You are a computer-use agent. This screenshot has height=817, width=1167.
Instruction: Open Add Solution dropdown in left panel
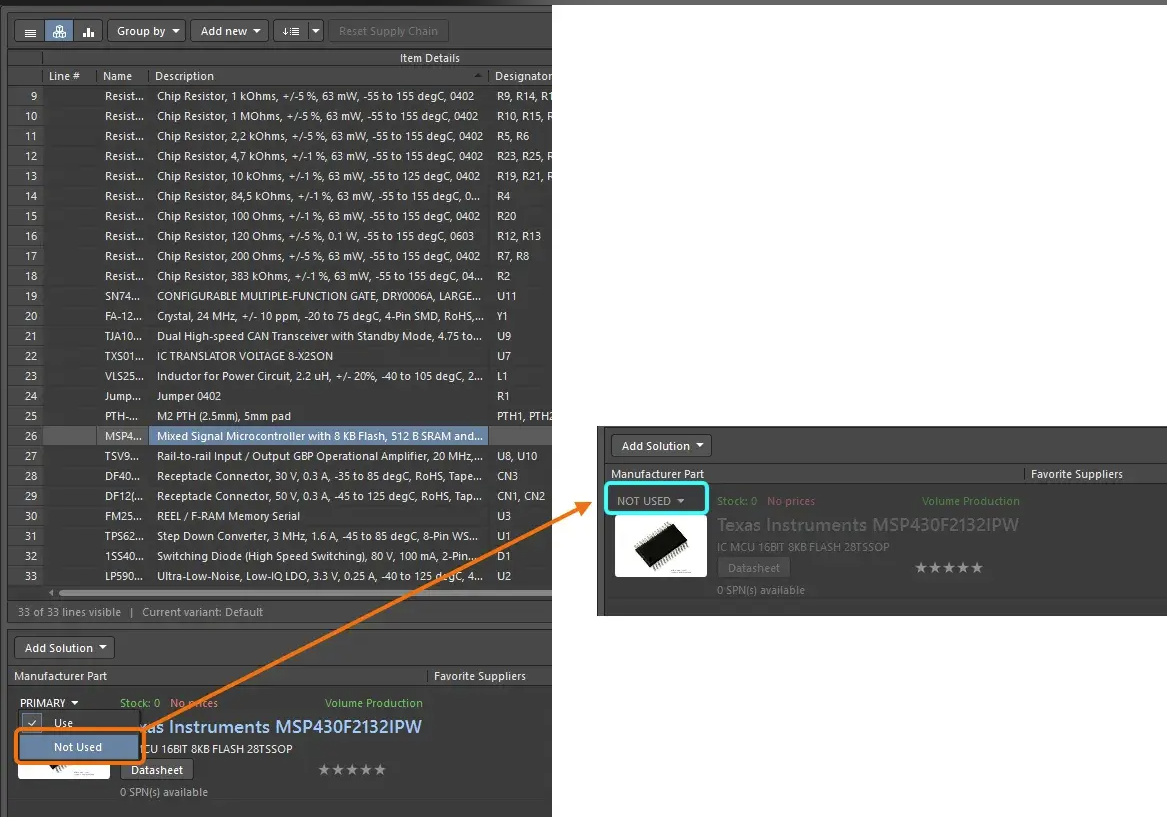click(x=65, y=648)
